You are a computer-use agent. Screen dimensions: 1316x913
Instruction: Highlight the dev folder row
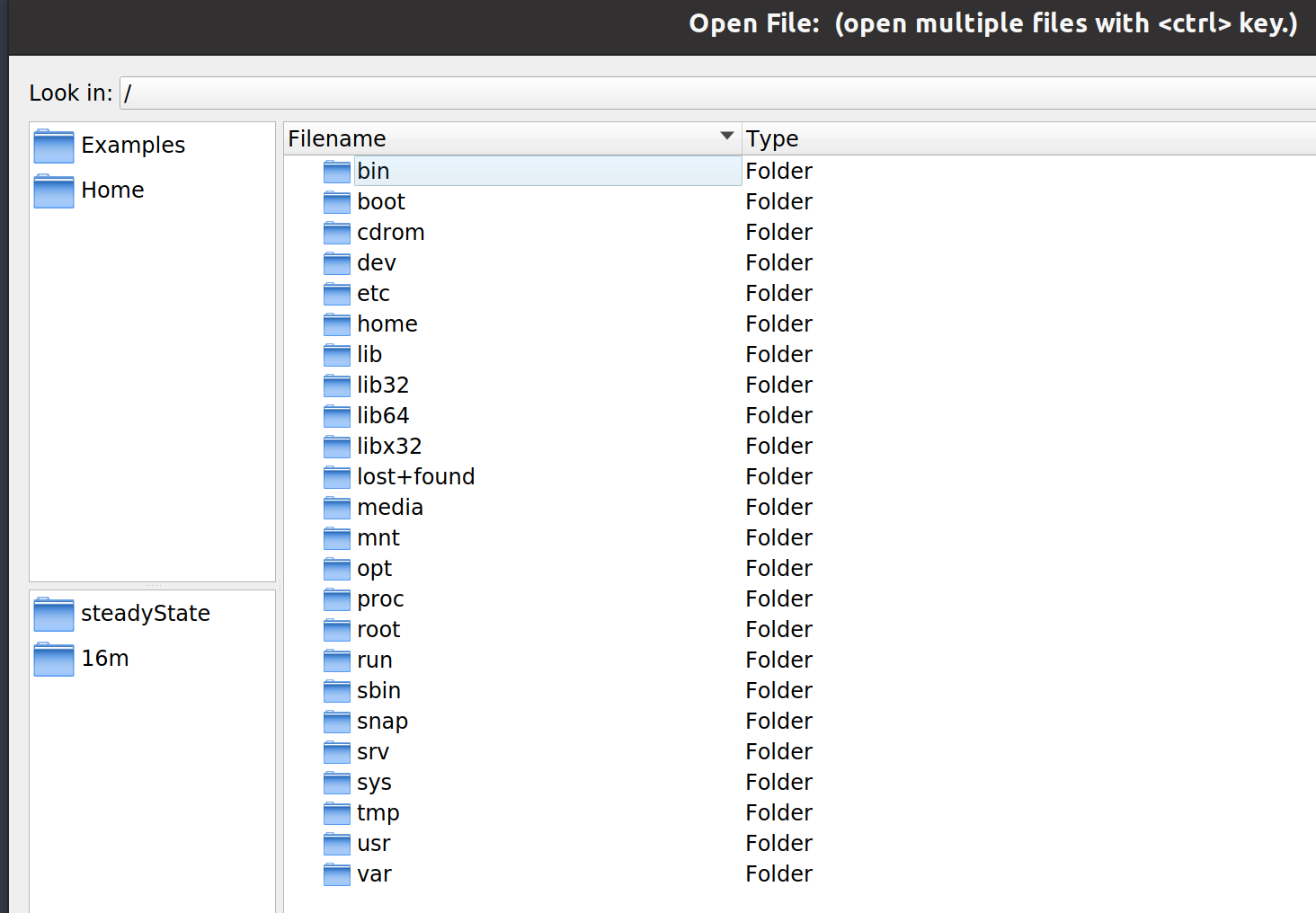[377, 263]
